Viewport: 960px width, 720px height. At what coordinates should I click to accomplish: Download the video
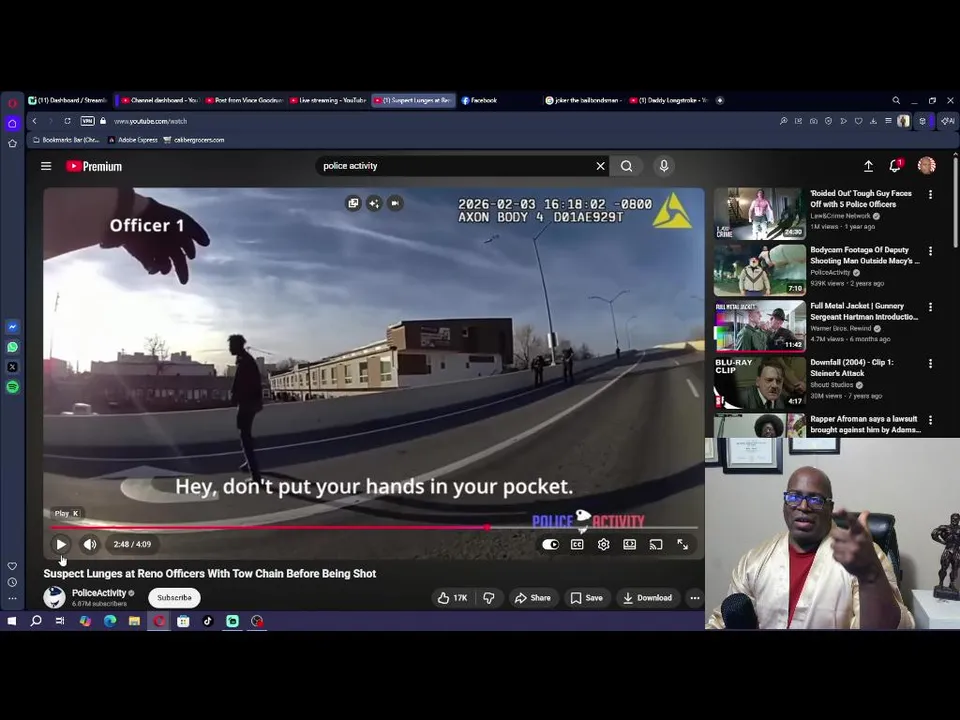point(647,598)
